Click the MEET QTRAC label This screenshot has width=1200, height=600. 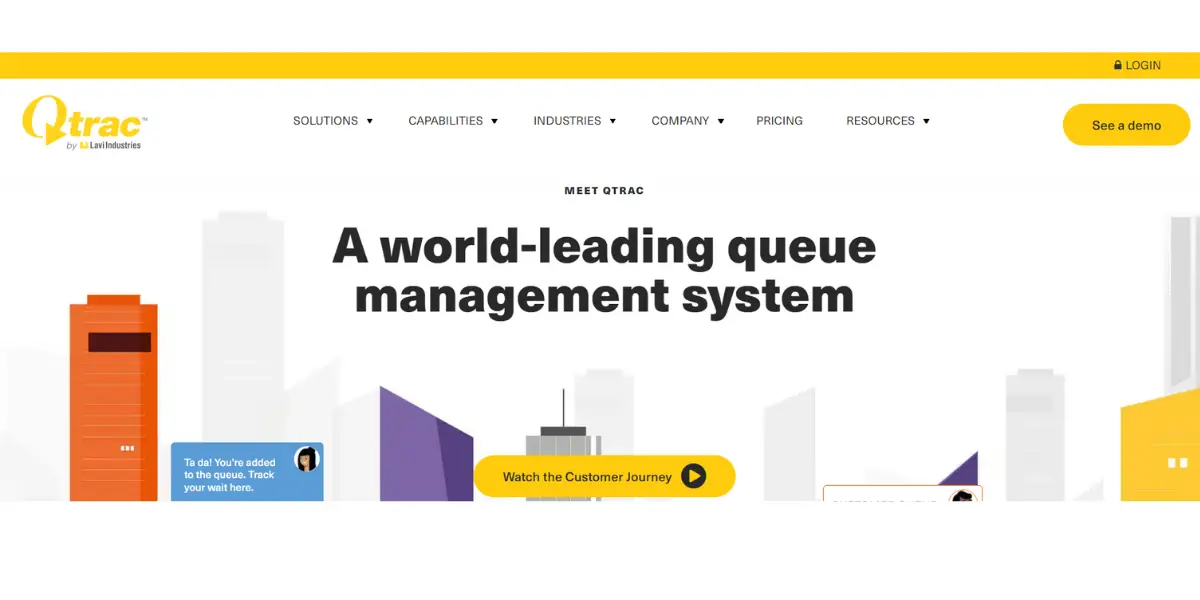604,191
